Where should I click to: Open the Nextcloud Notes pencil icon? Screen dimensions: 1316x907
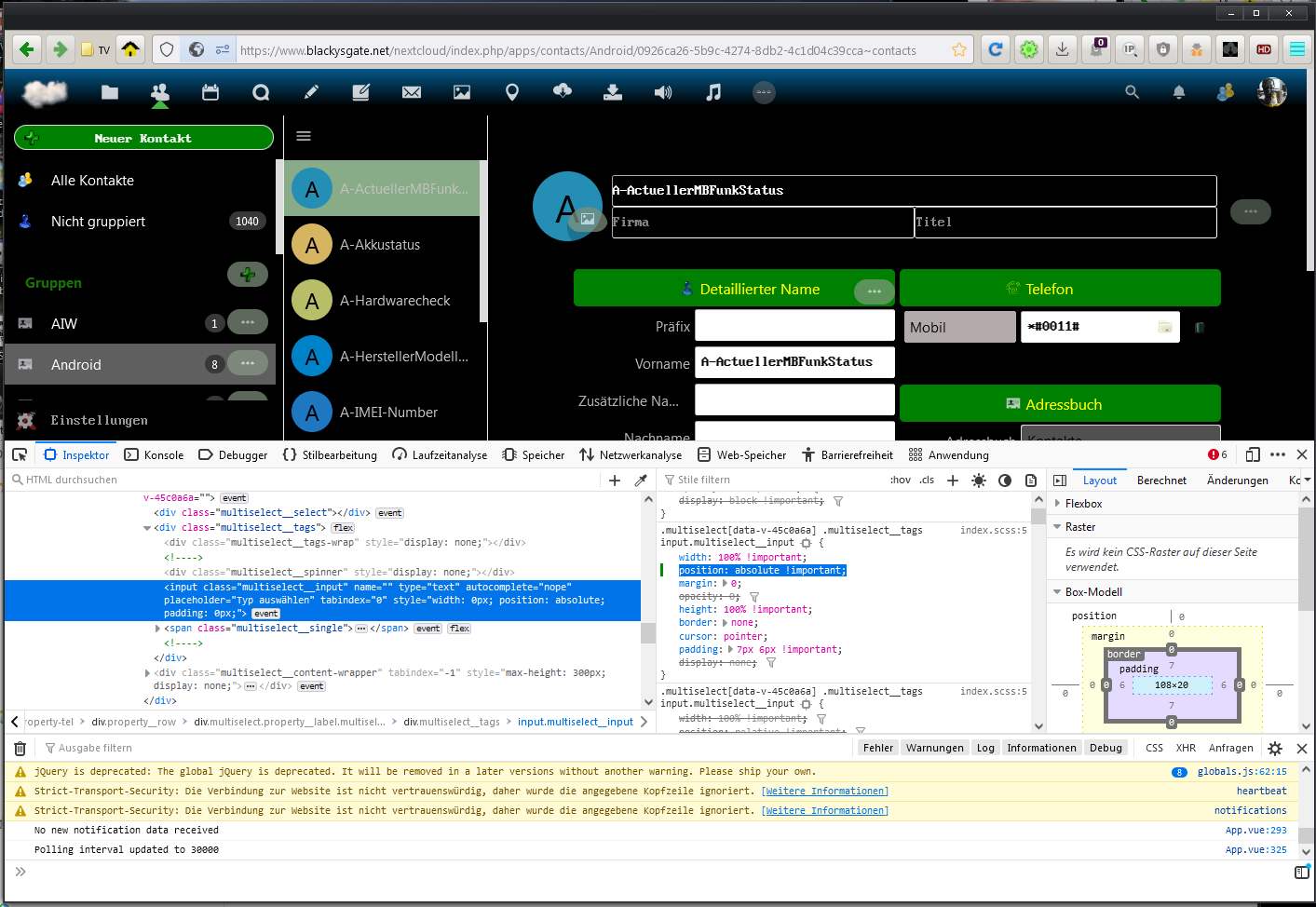click(311, 92)
